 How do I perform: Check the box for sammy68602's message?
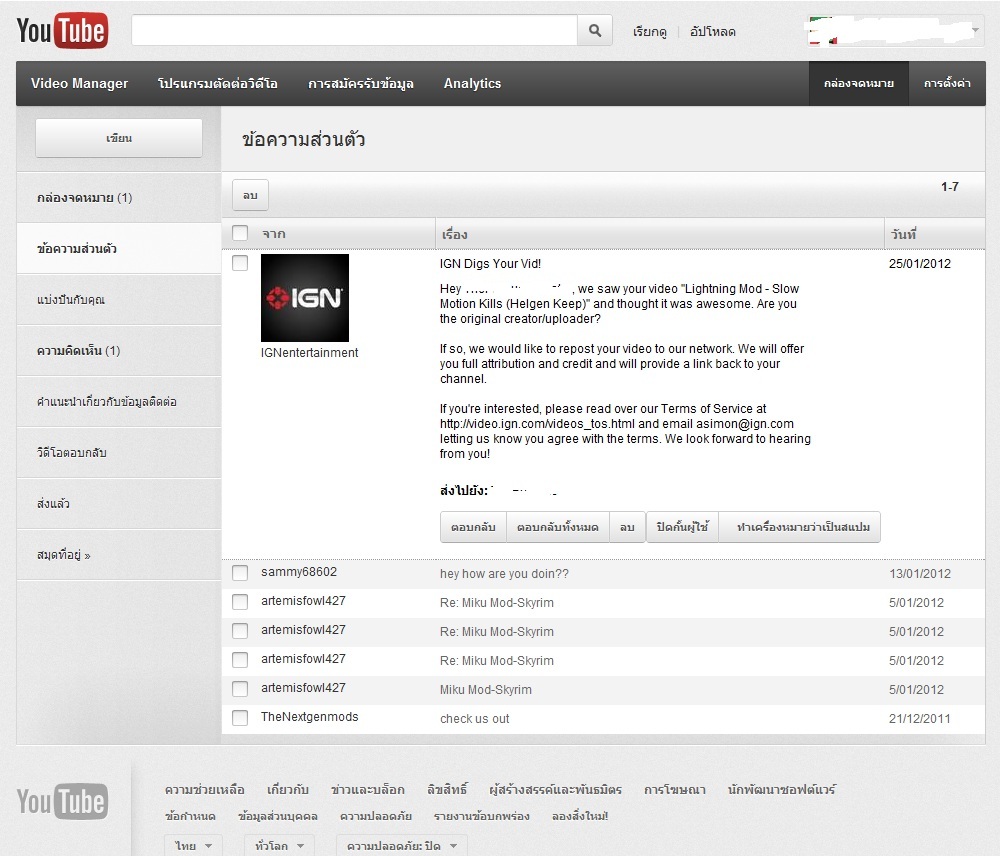240,573
